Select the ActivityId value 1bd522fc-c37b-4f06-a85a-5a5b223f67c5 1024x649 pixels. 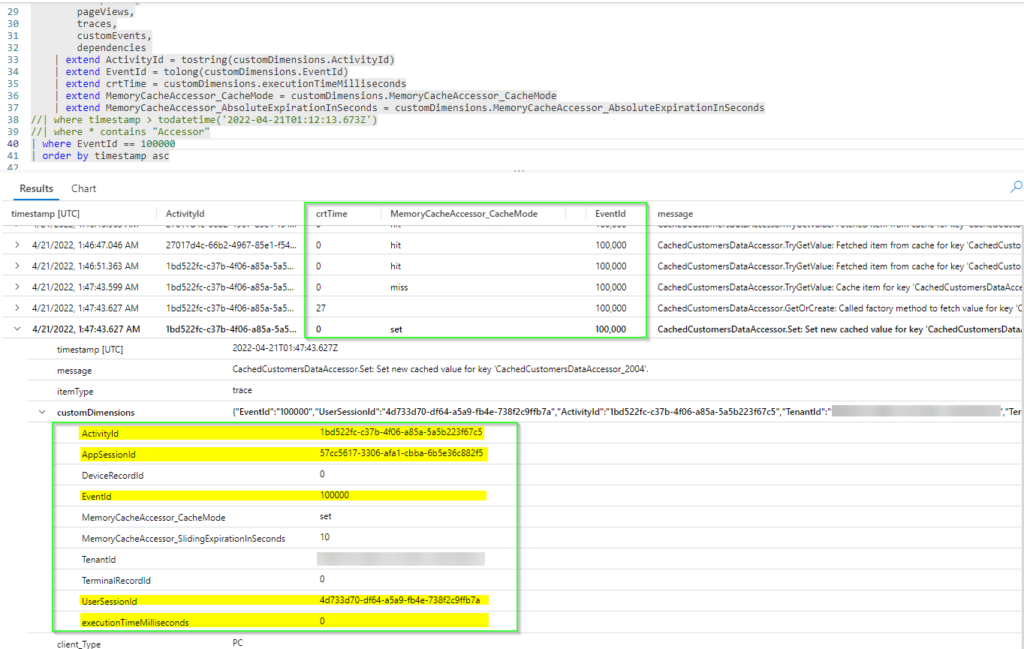pos(401,432)
